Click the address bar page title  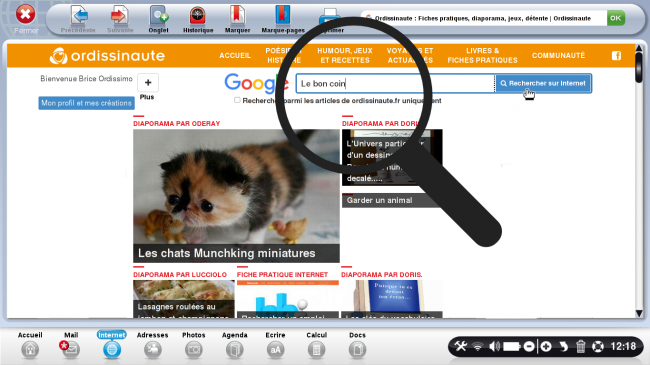pos(483,18)
